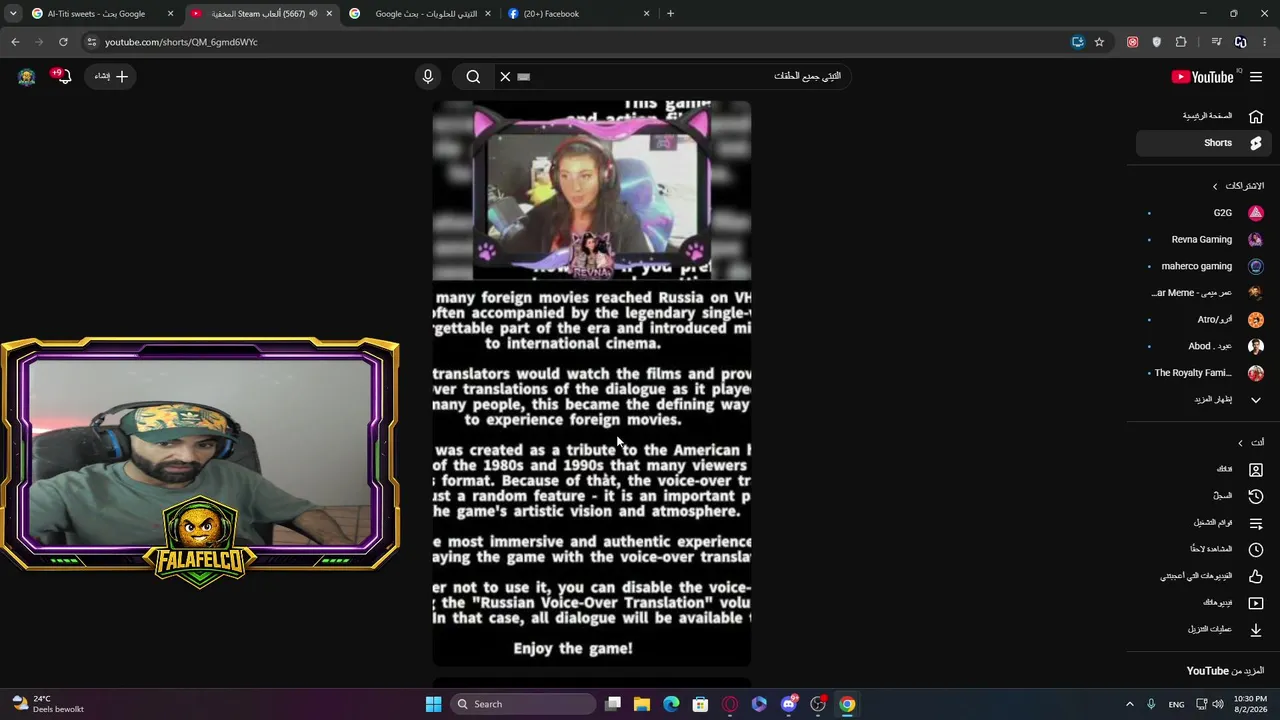The image size is (1280, 720).
Task: Open the History icon in the sidebar
Action: [1256, 496]
